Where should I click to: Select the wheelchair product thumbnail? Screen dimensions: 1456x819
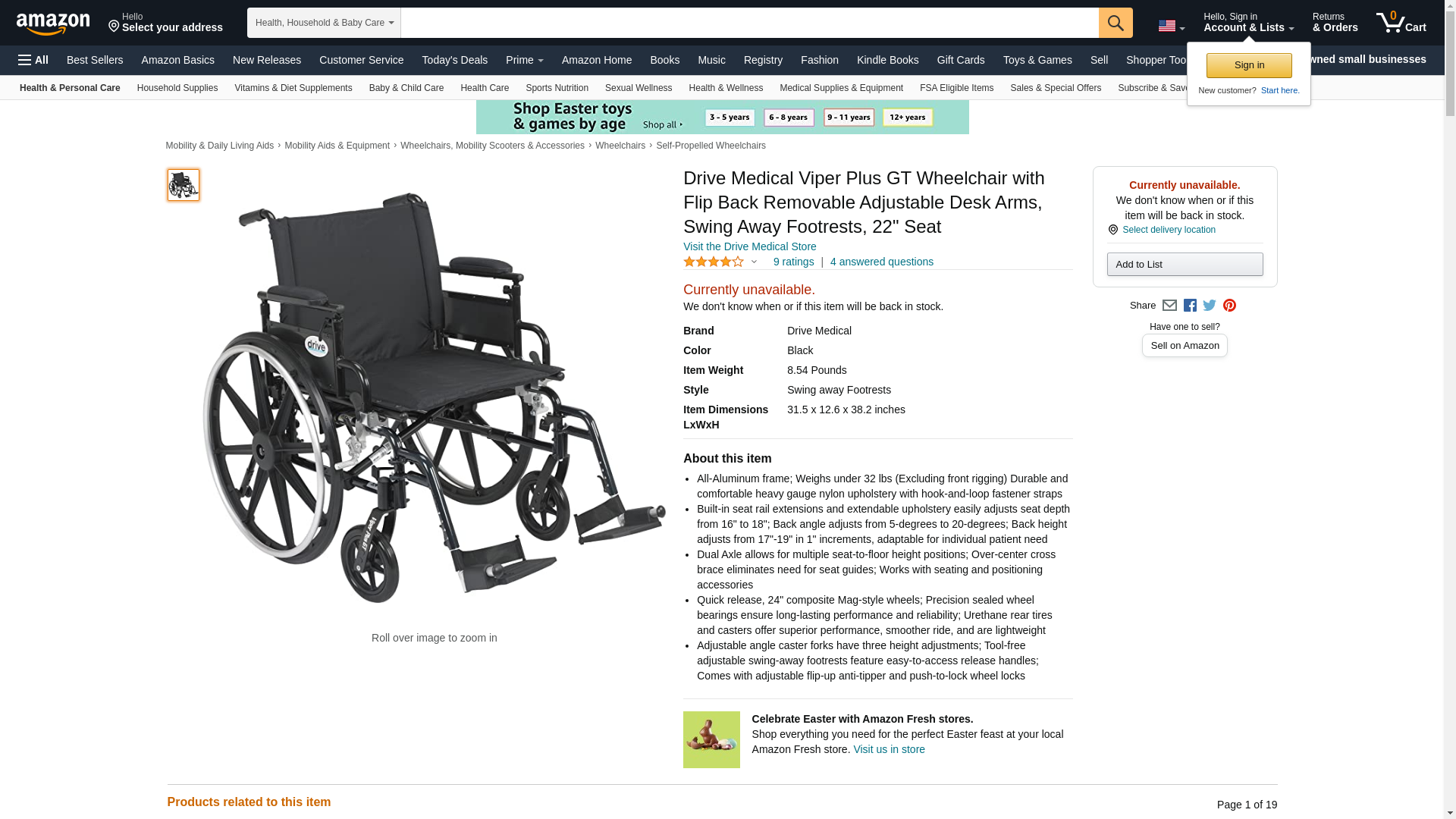[184, 185]
